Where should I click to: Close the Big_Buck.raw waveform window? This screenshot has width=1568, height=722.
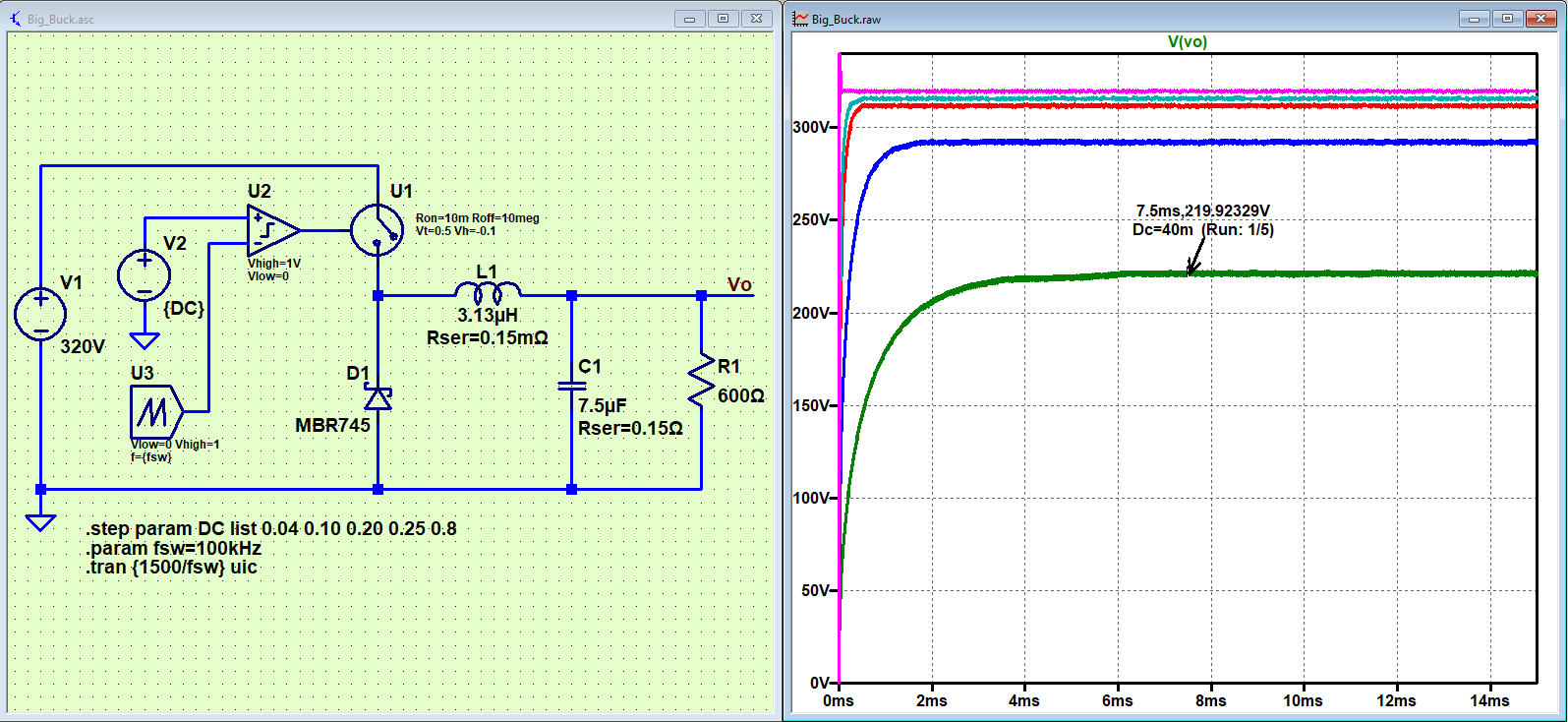(x=1540, y=19)
